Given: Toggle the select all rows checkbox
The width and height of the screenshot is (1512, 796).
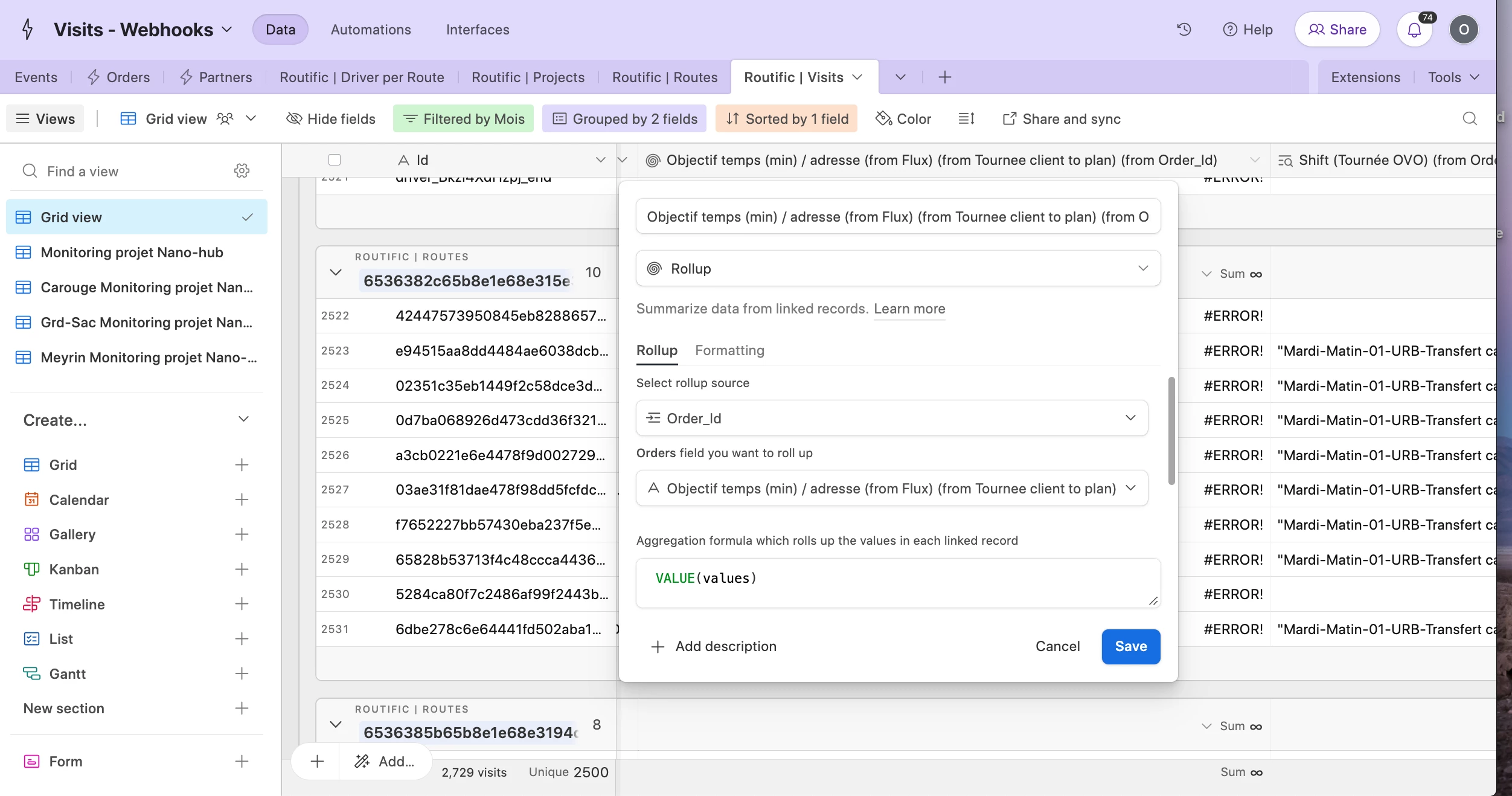Looking at the screenshot, I should [335, 160].
